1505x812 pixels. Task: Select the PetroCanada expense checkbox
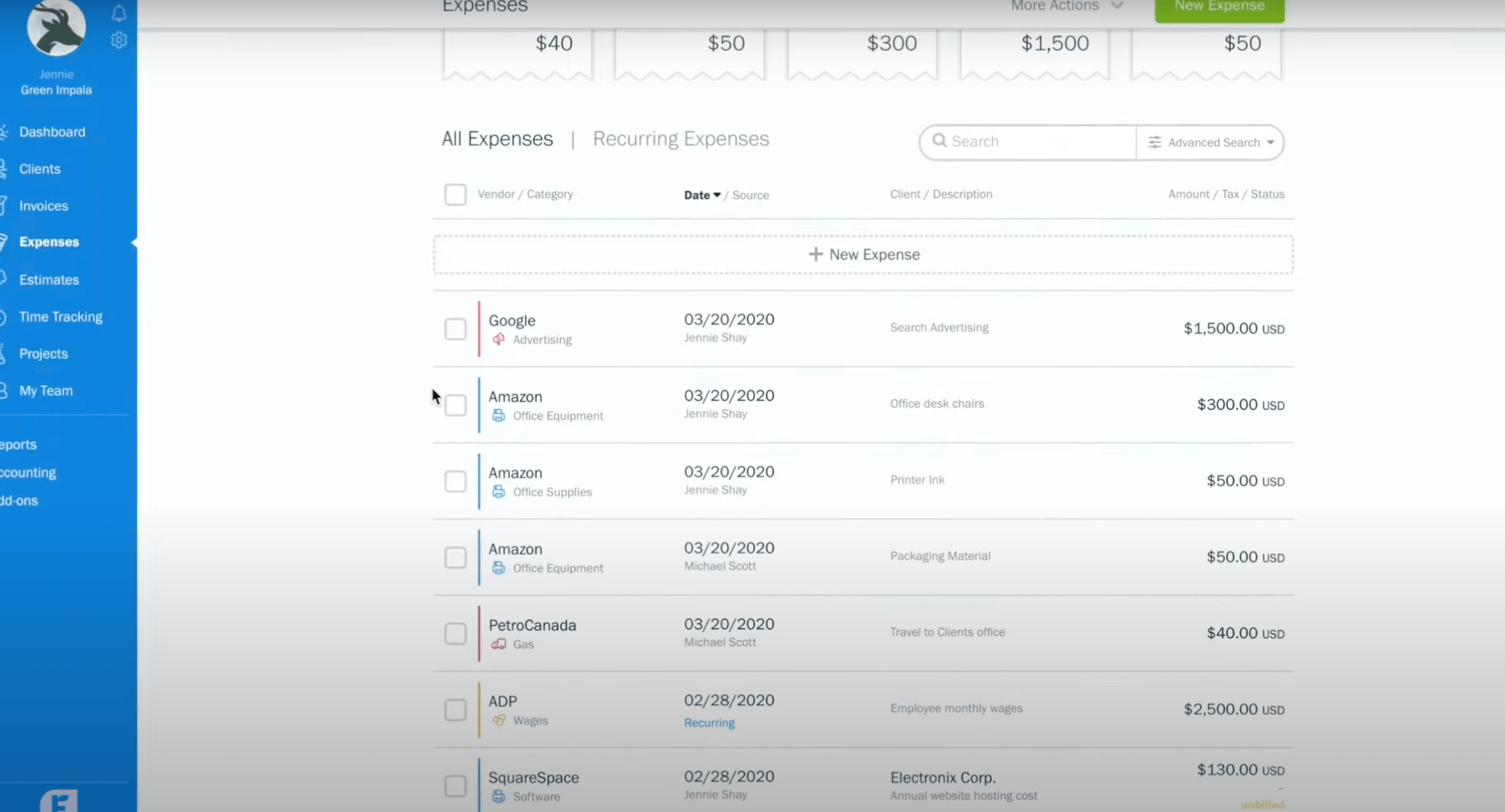(x=455, y=634)
